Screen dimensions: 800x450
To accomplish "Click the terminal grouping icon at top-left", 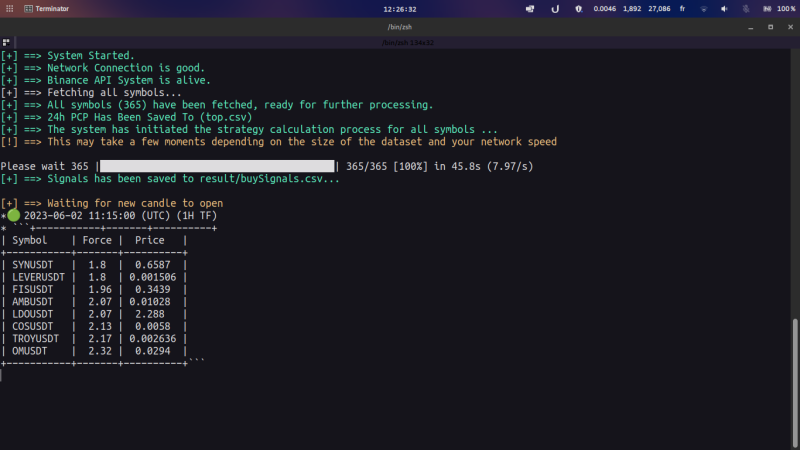I will tap(6, 43).
